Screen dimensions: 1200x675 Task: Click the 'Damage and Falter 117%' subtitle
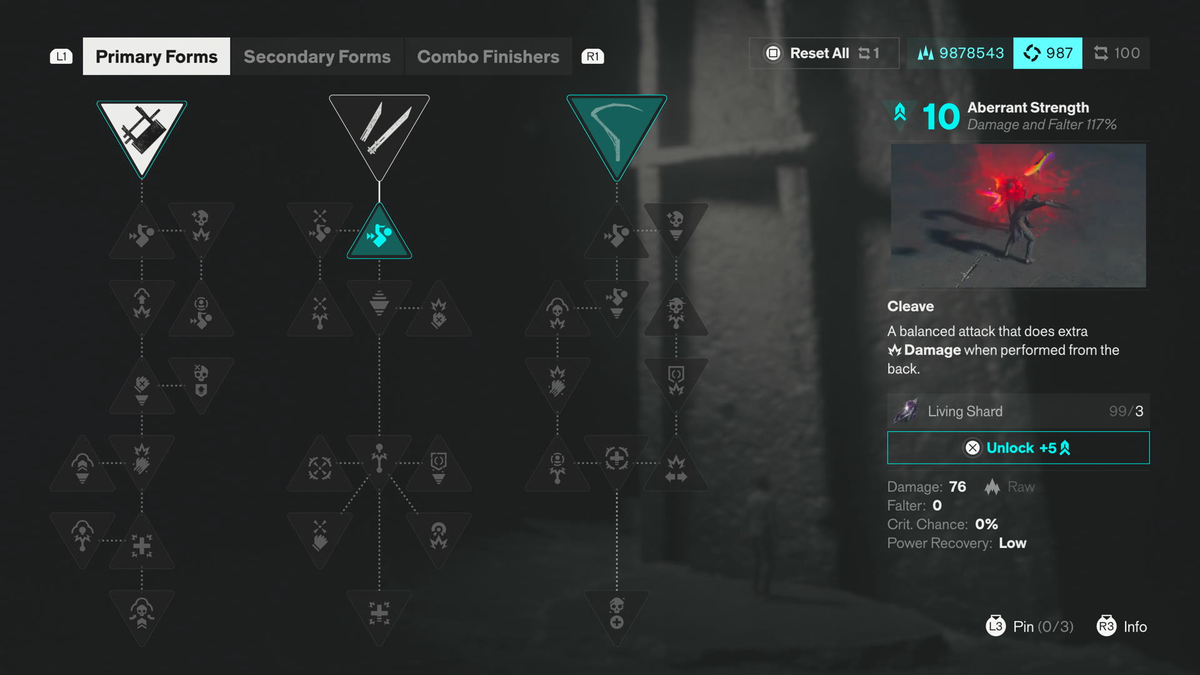[x=1042, y=125]
